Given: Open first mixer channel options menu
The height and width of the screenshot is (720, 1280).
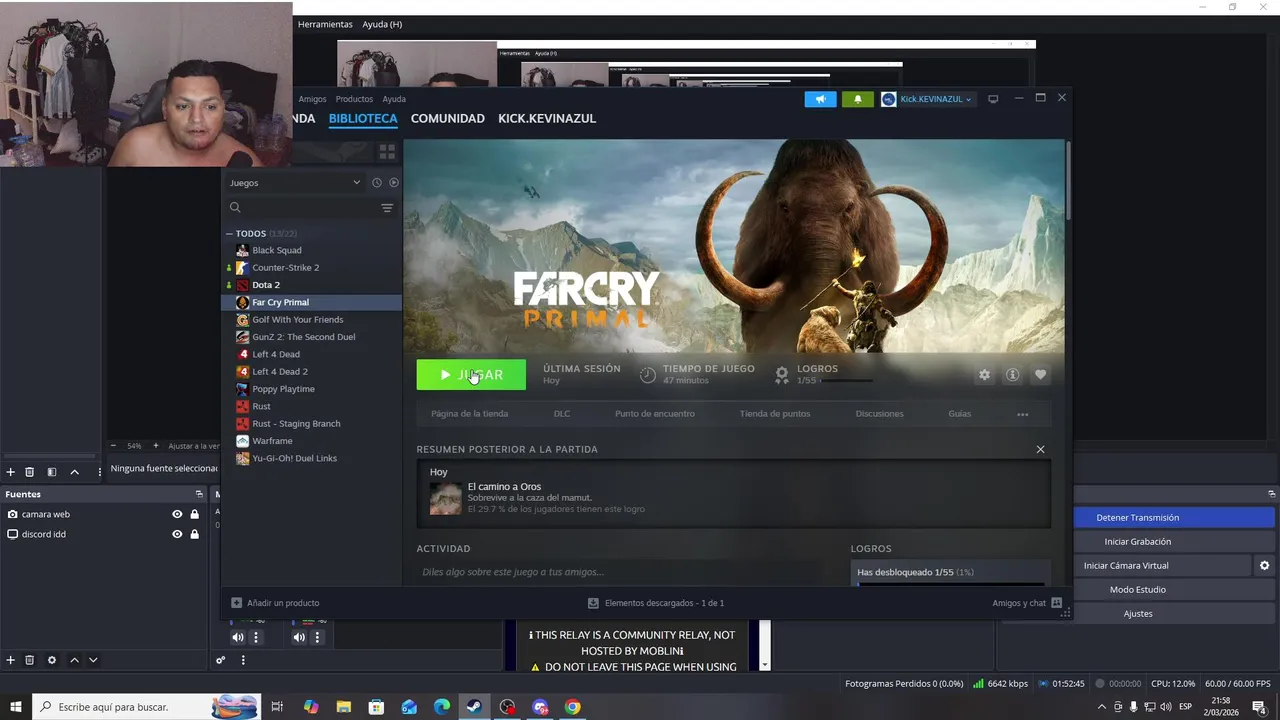Looking at the screenshot, I should [x=256, y=637].
